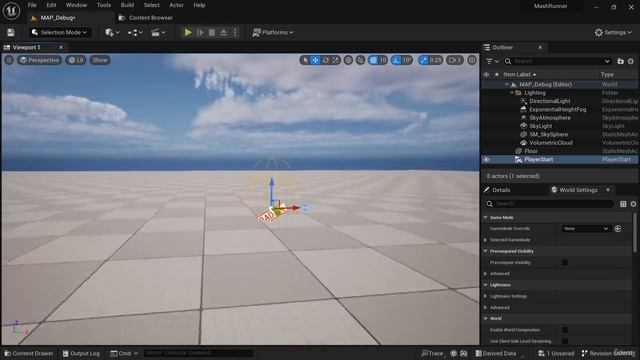Click the Stop simulation button

pos(212,32)
